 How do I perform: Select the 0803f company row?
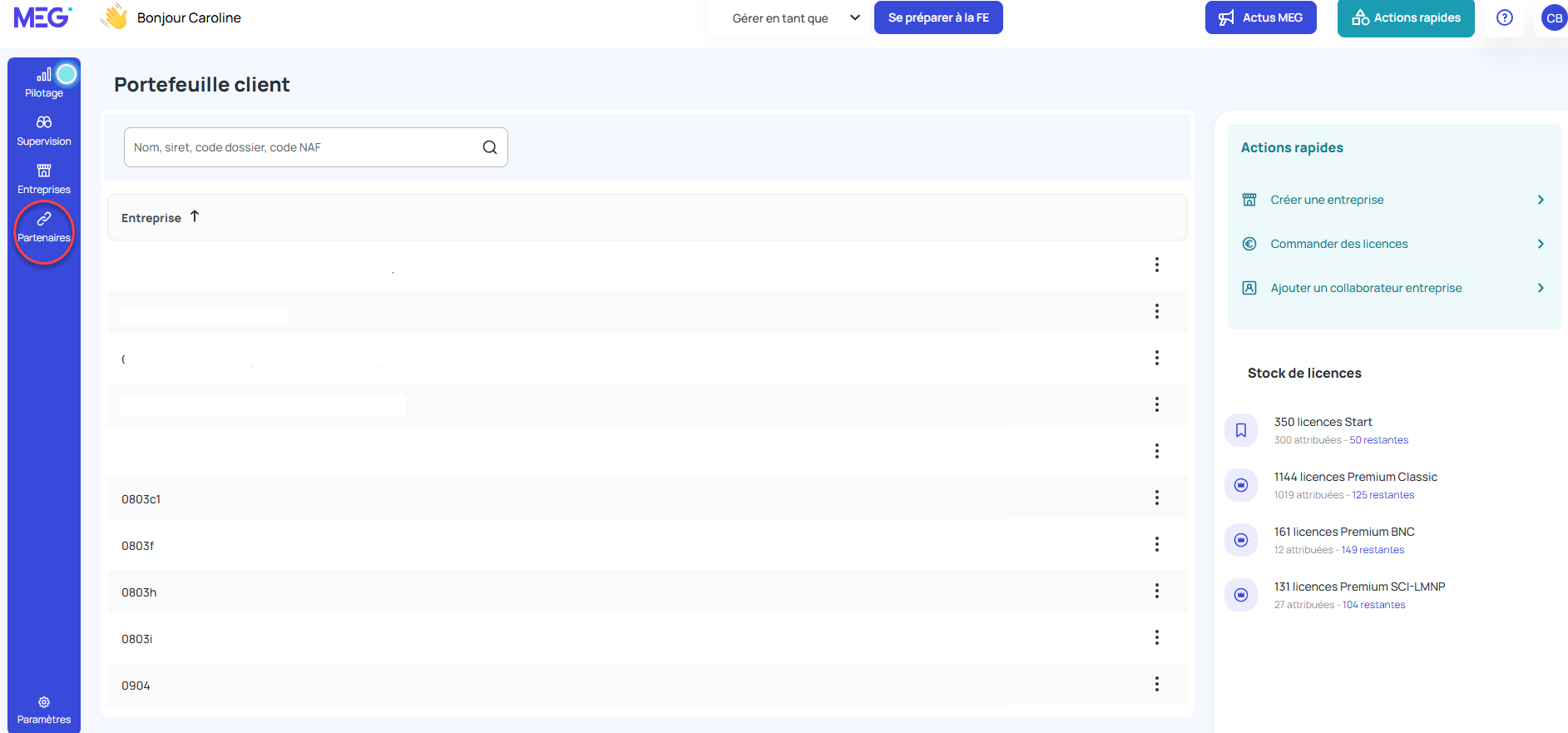pos(647,545)
